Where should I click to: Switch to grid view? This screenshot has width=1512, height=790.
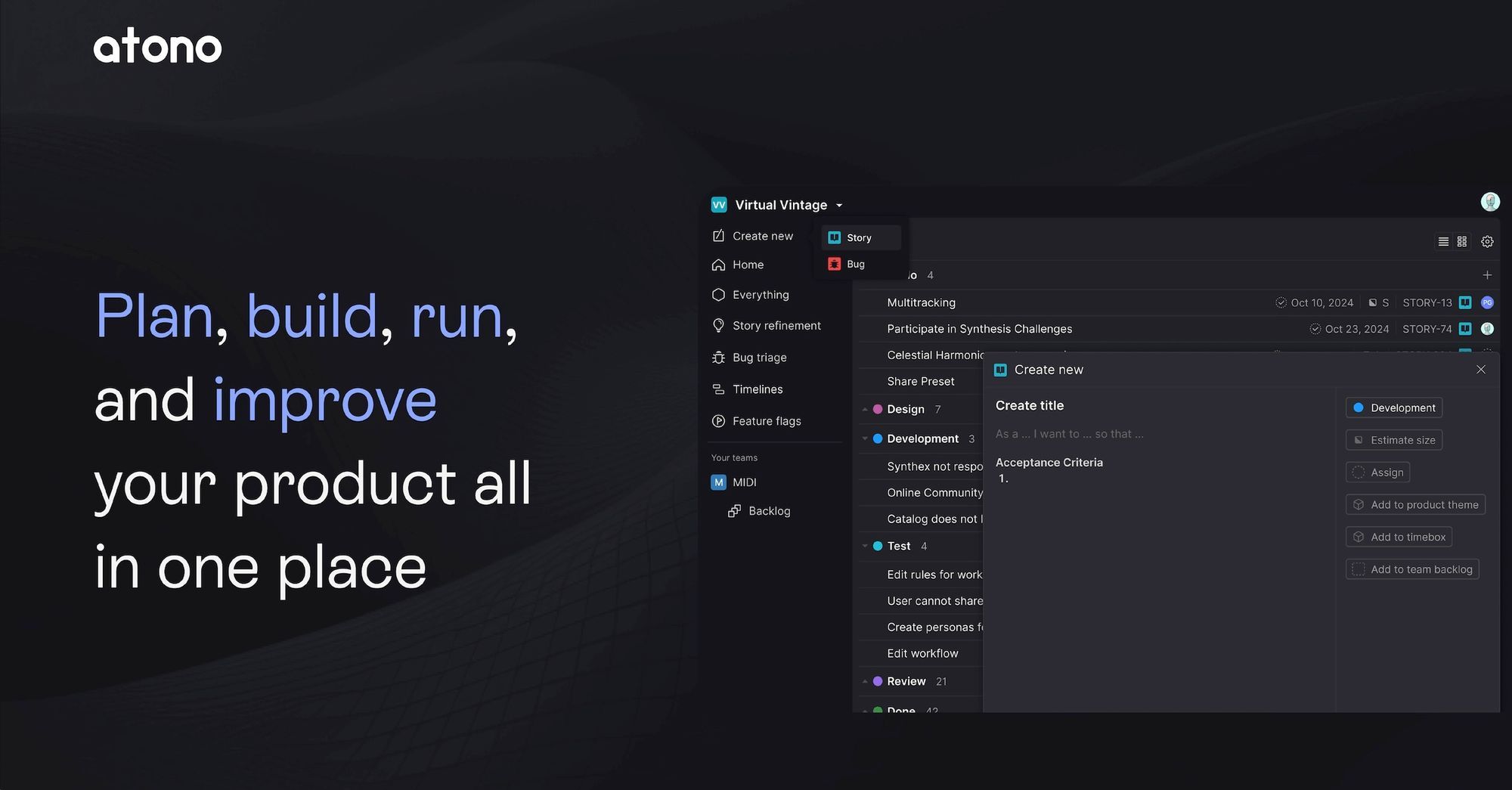(1462, 241)
